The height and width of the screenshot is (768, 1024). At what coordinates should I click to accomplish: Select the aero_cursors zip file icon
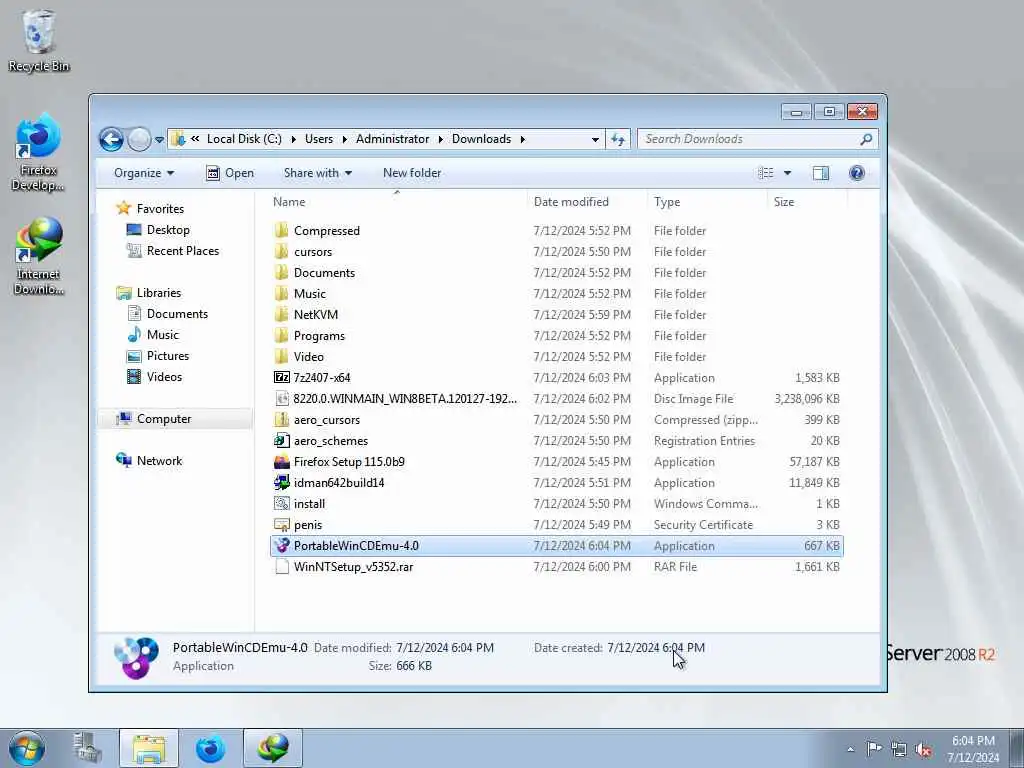pyautogui.click(x=281, y=419)
